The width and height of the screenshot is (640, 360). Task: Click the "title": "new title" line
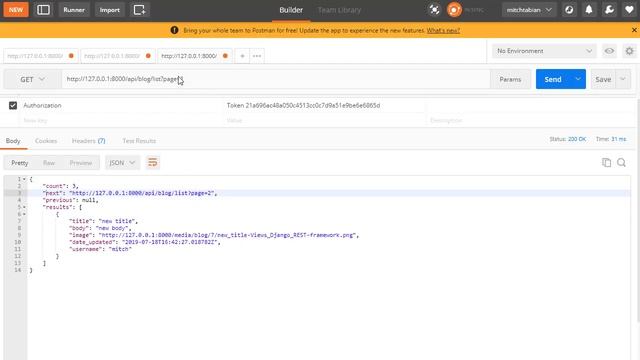pos(103,221)
